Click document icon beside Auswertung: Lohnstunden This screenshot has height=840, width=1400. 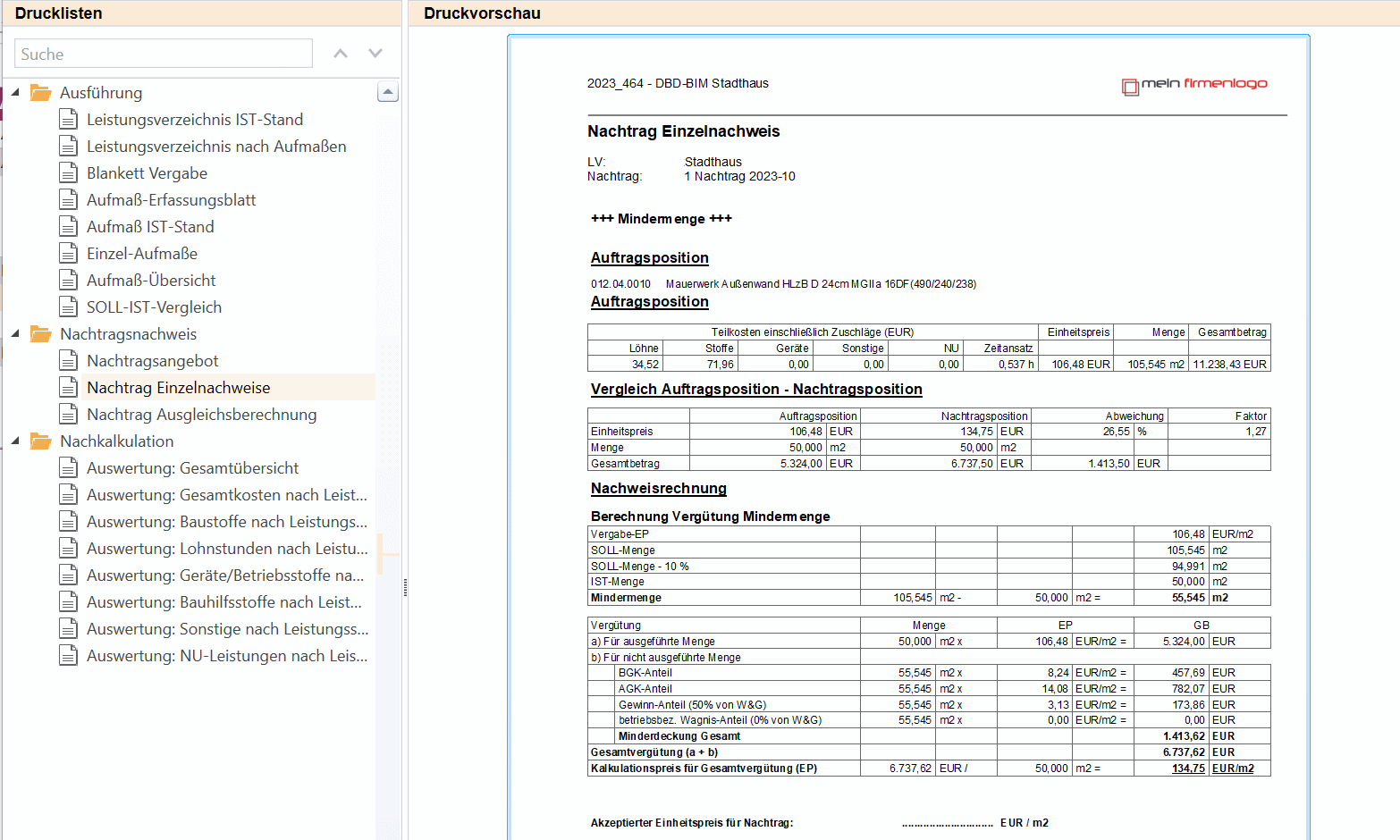[x=68, y=548]
